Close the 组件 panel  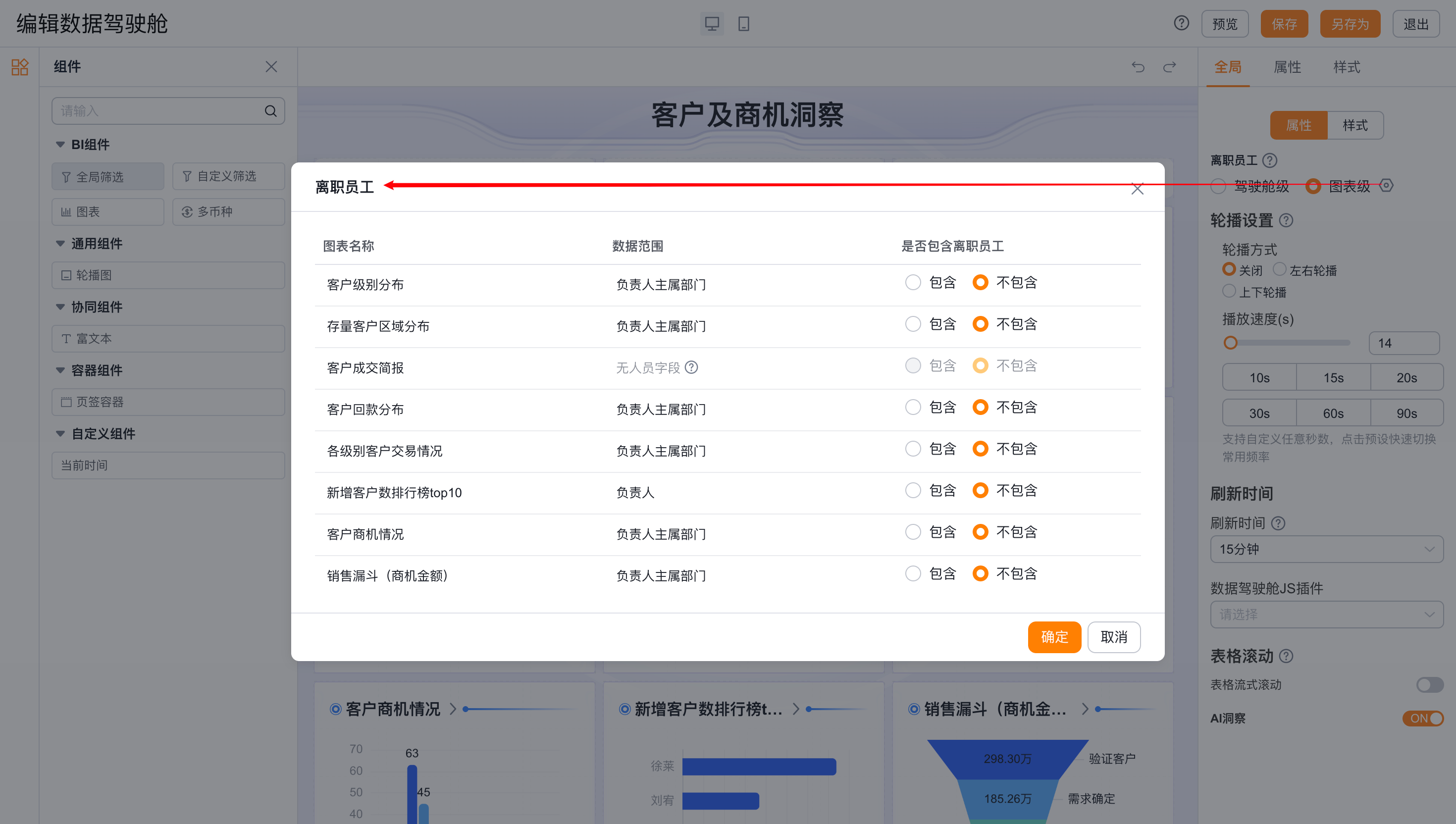tap(271, 67)
